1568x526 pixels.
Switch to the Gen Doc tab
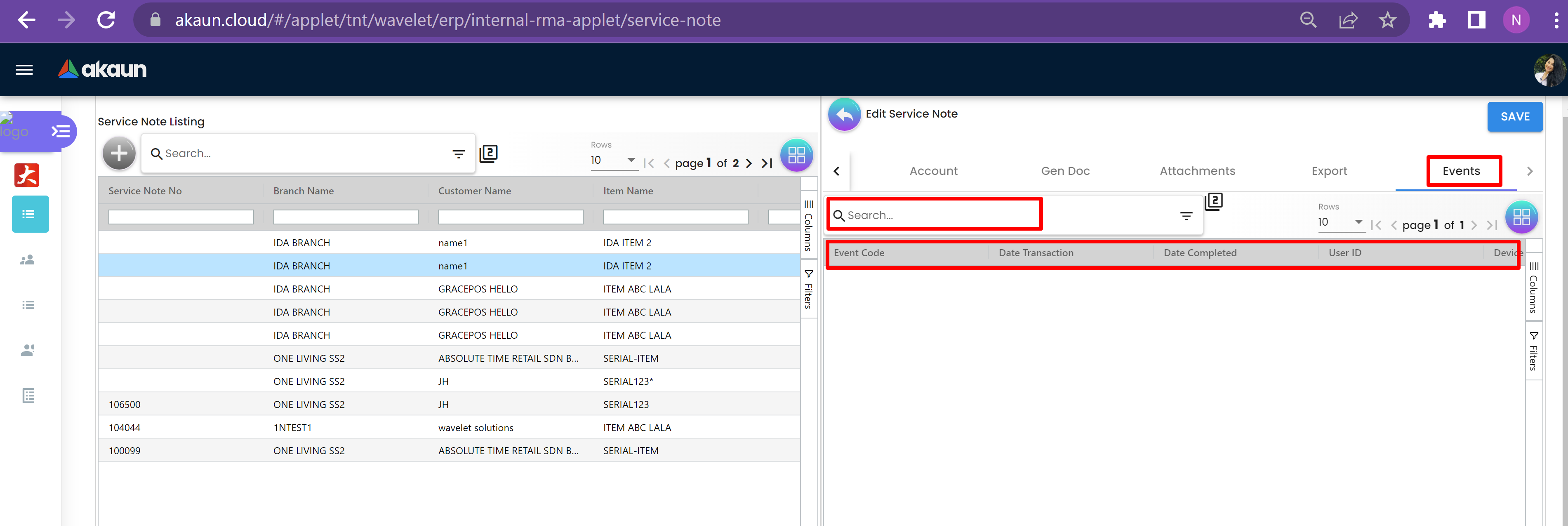point(1064,171)
